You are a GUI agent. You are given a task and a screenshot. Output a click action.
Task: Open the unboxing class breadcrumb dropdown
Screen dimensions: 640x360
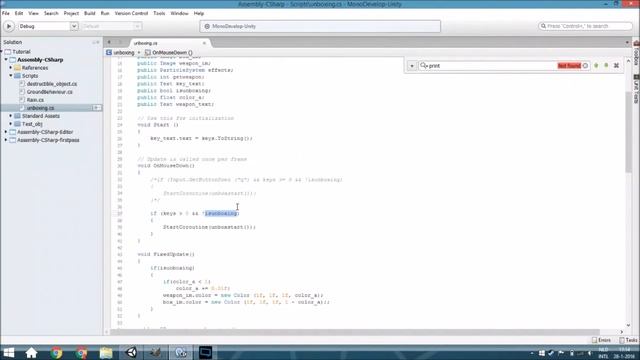[x=123, y=53]
